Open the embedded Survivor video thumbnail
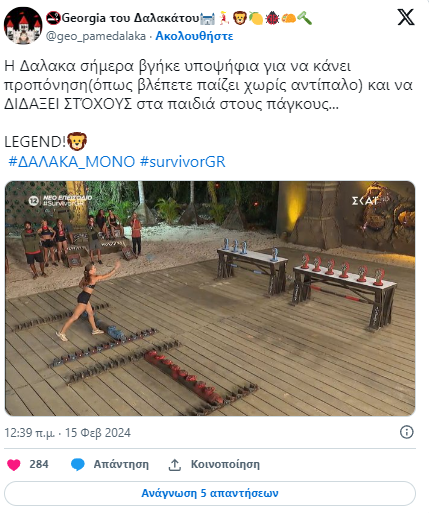The width and height of the screenshot is (429, 513). pos(210,298)
